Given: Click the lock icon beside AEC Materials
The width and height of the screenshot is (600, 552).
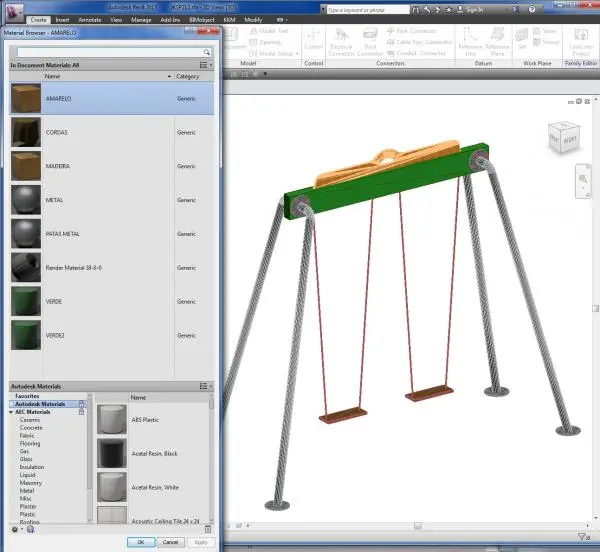Looking at the screenshot, I should coord(81,412).
